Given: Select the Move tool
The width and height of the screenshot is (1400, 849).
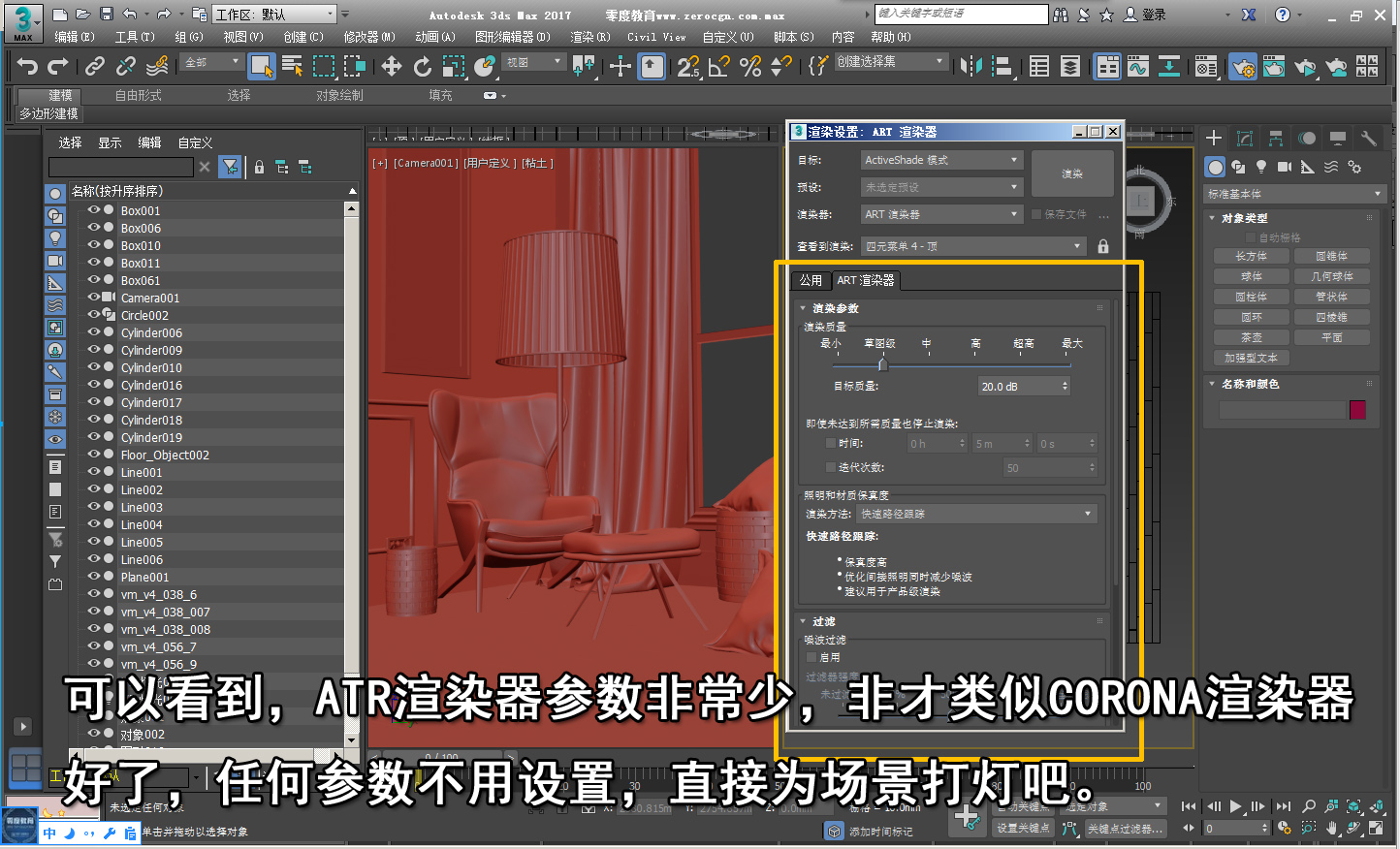Looking at the screenshot, I should [x=391, y=66].
